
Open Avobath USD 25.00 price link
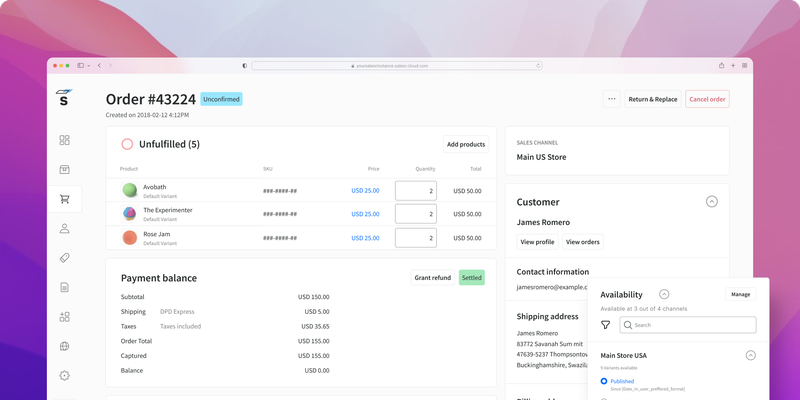(x=365, y=190)
